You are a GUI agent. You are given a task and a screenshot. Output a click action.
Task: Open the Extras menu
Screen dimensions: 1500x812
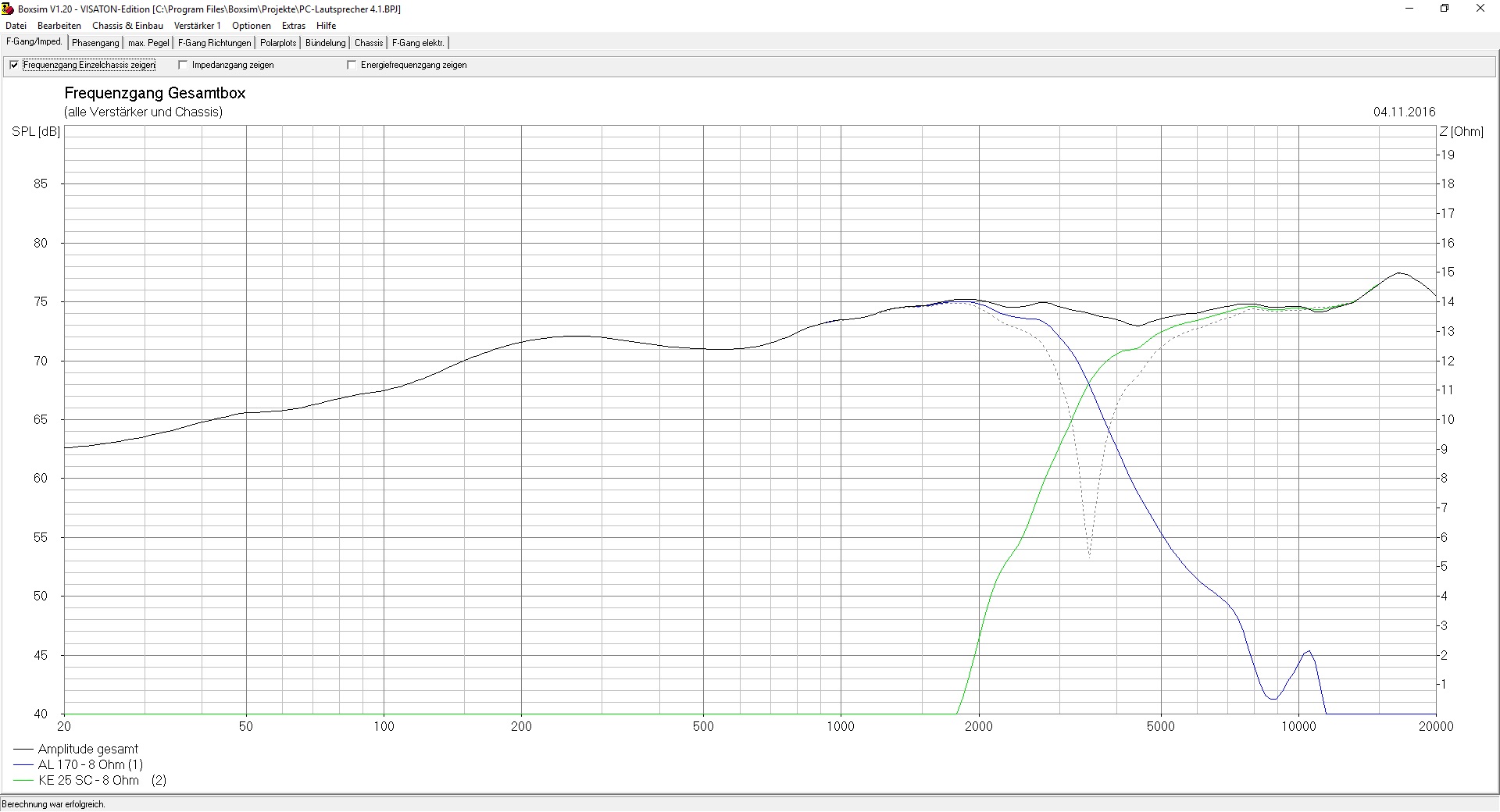click(294, 26)
